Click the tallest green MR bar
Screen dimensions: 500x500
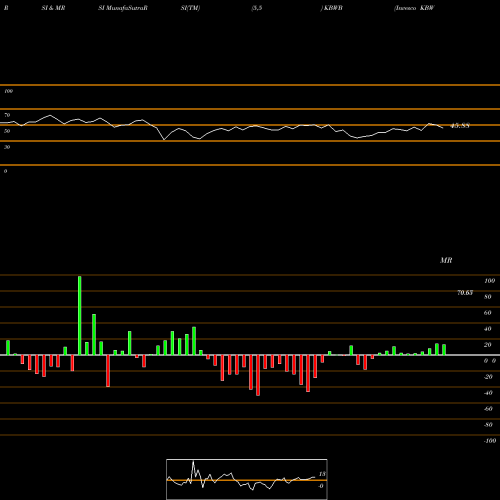79,315
